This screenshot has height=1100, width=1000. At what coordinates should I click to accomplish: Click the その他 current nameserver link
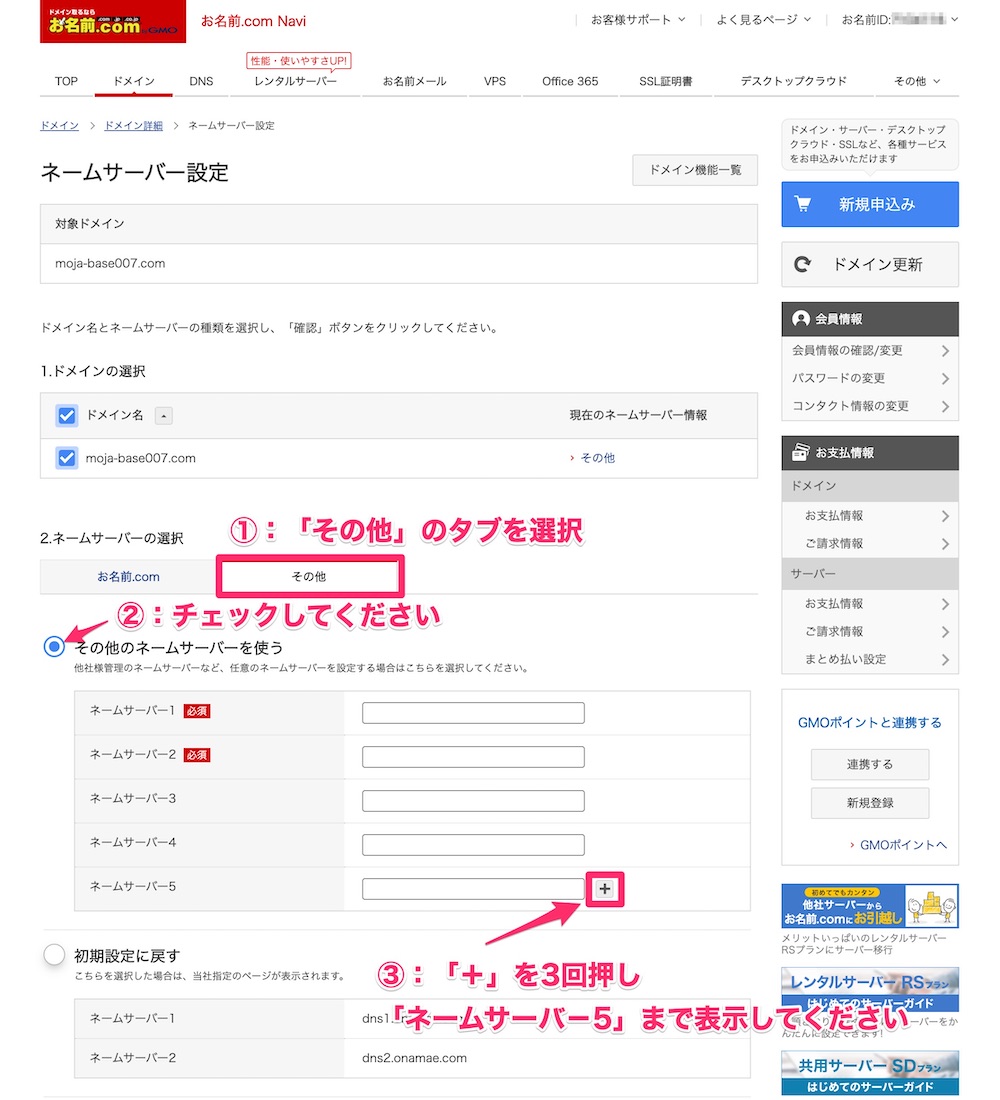(x=597, y=458)
